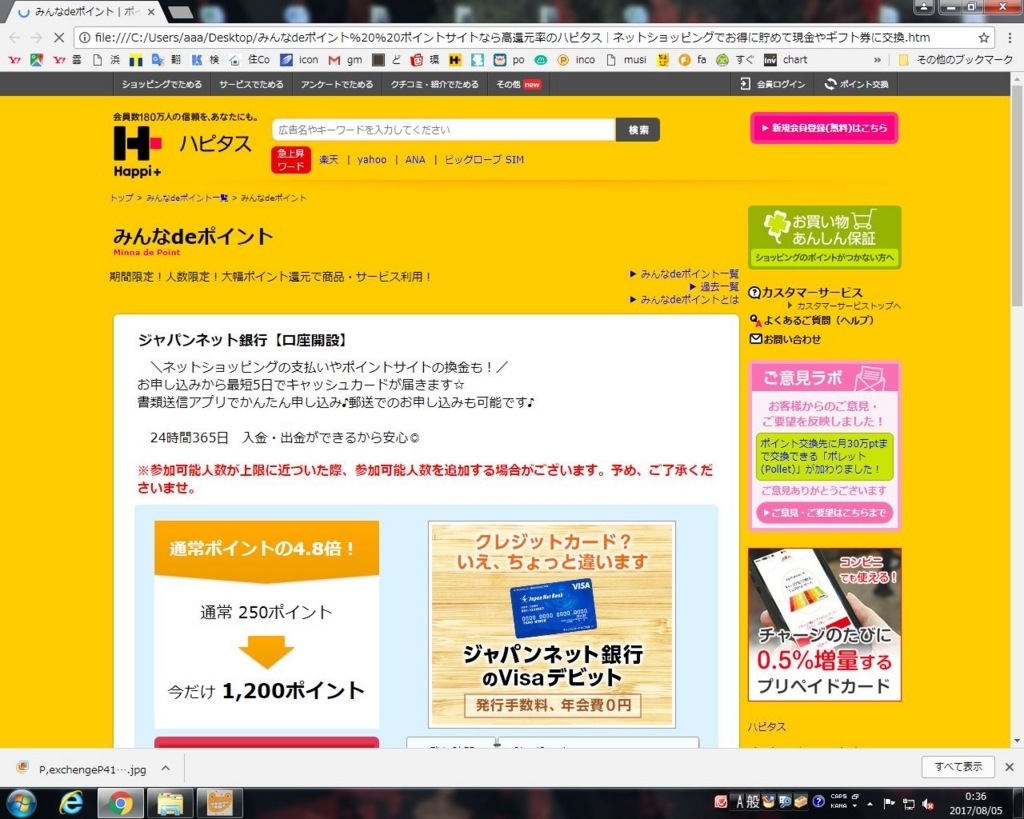Open ショッピングでためる menu
The width and height of the screenshot is (1024, 819).
tap(162, 84)
